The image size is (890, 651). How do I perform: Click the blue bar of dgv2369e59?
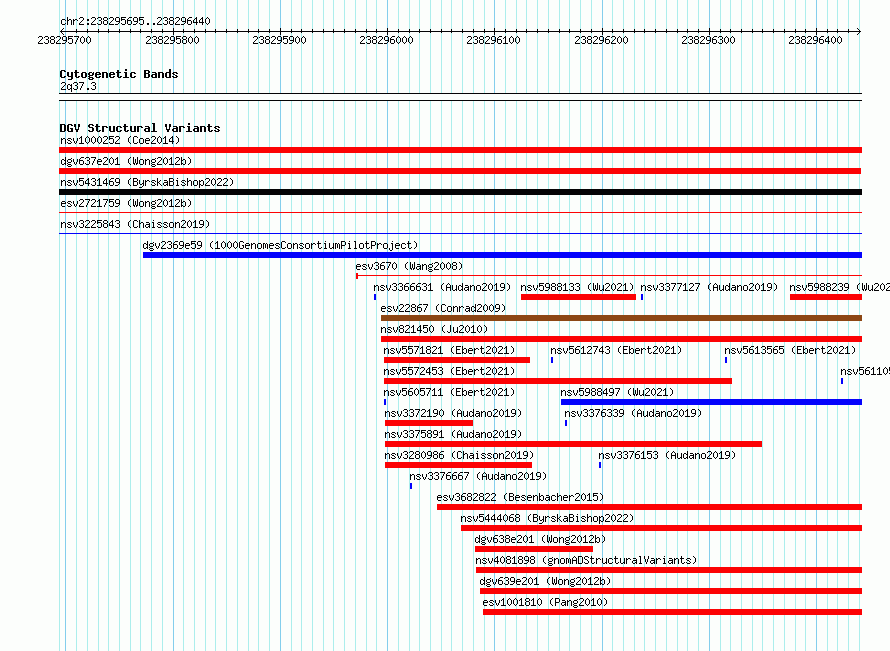click(x=502, y=255)
